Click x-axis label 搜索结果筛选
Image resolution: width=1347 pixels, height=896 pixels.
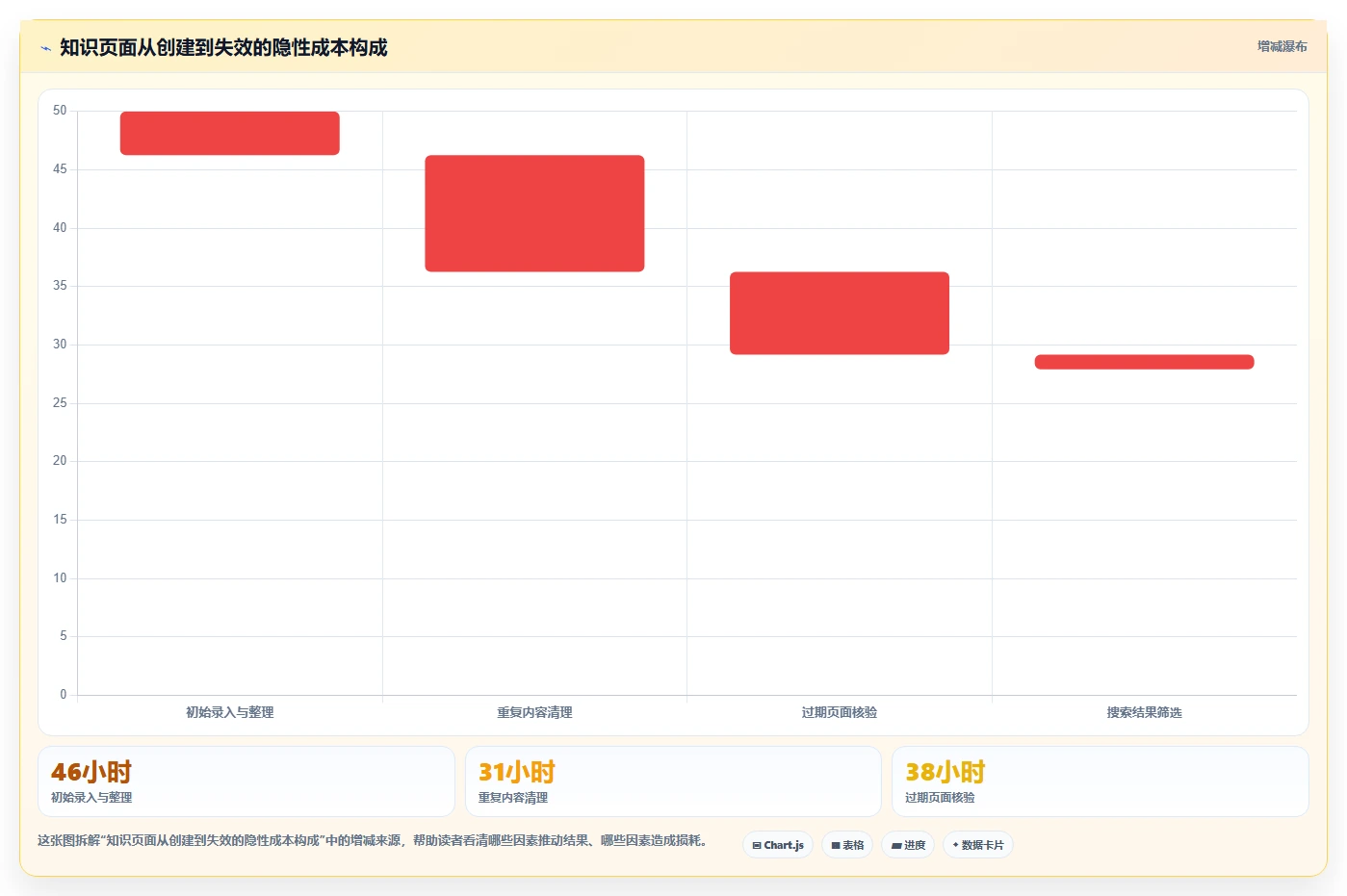(x=1144, y=712)
